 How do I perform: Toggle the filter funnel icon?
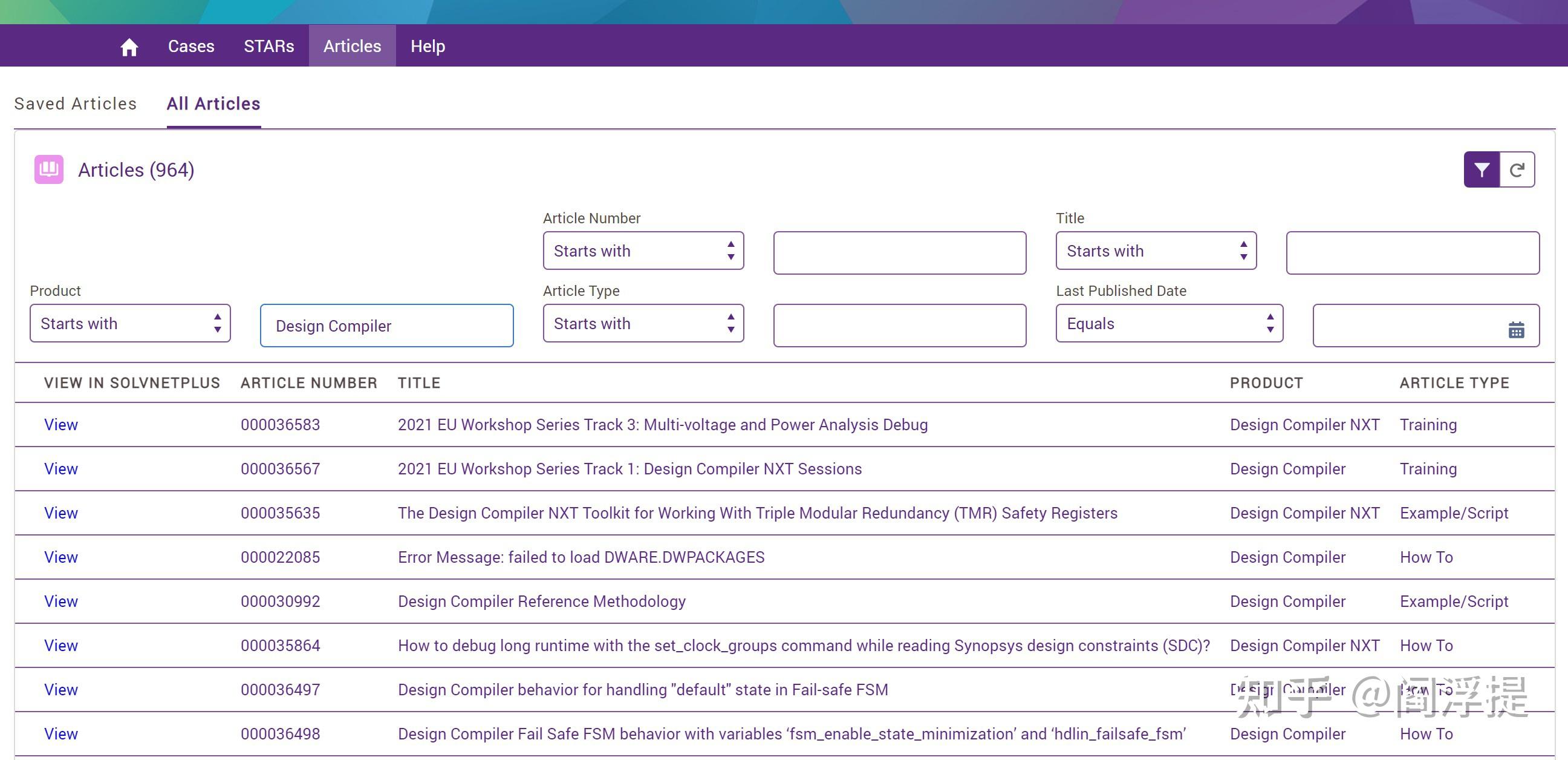point(1481,170)
